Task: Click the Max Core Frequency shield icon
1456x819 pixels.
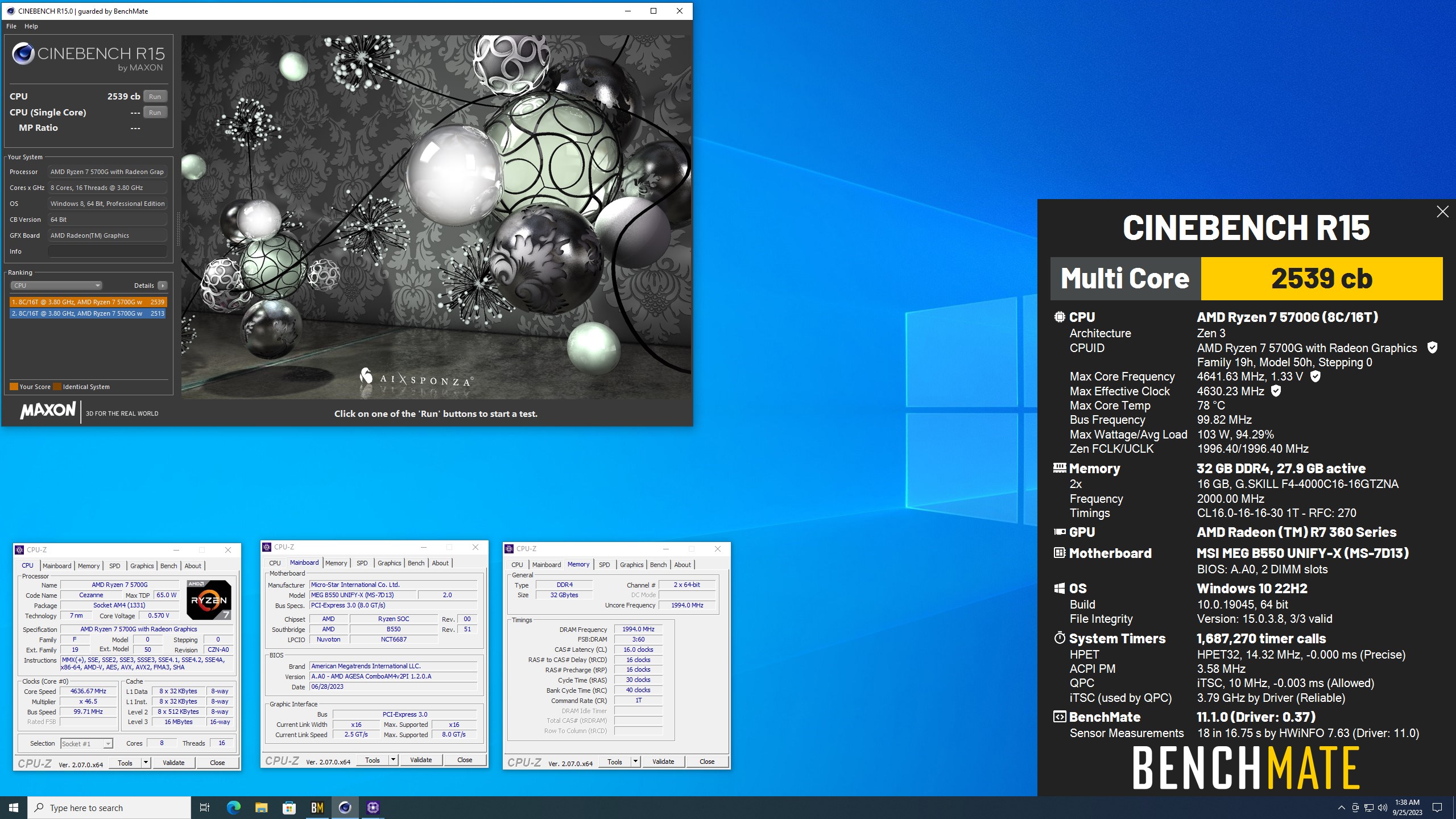Action: [1316, 376]
